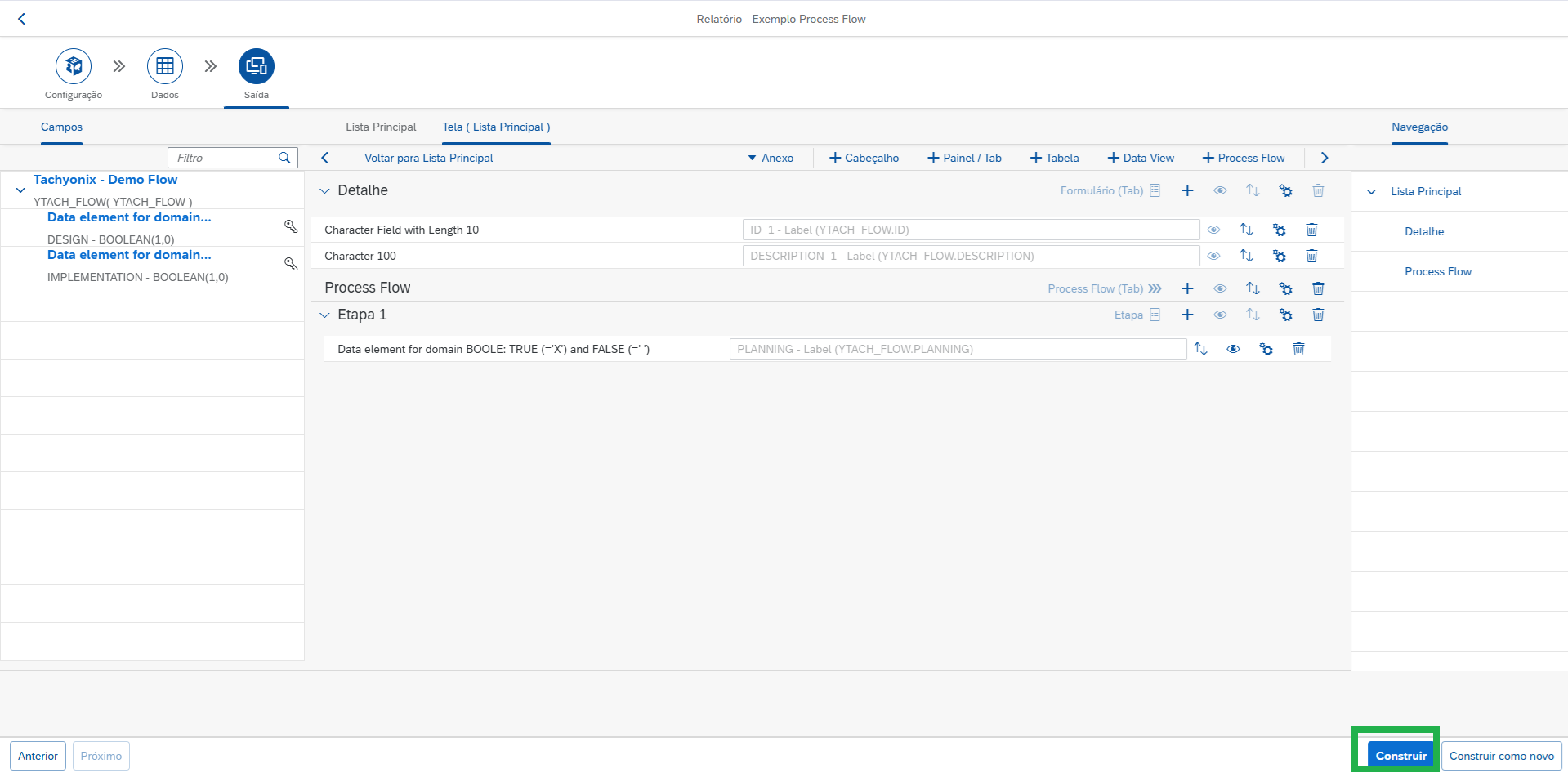This screenshot has width=1568, height=773.
Task: Collapse Lista Principal in Navegação
Action: tap(1371, 192)
